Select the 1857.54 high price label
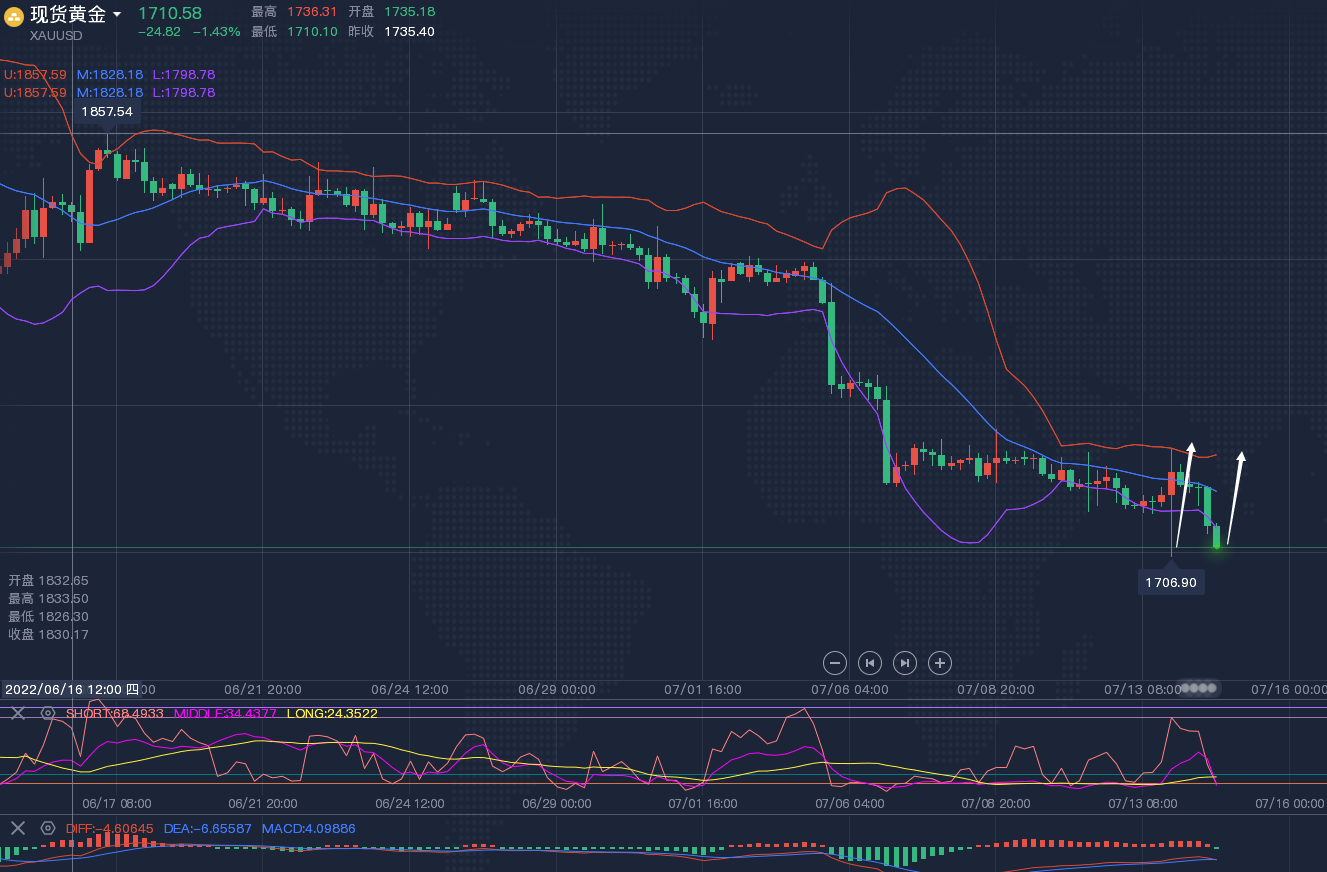Image resolution: width=1327 pixels, height=872 pixels. (107, 112)
